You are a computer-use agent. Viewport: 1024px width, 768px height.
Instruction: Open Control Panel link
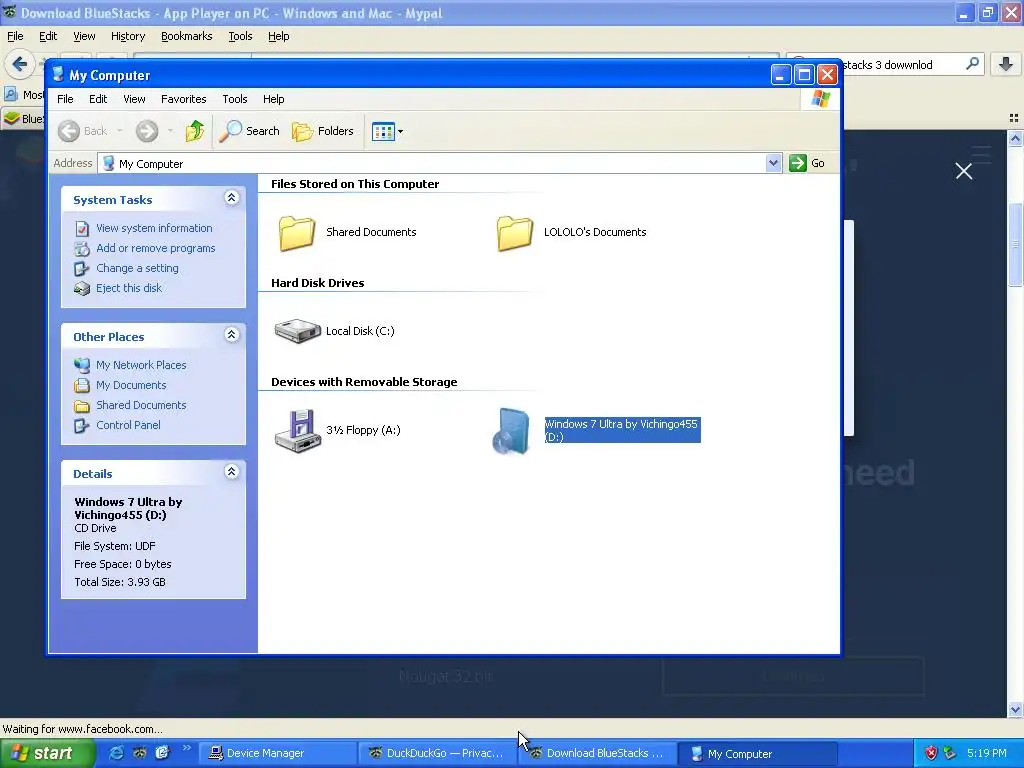[128, 425]
